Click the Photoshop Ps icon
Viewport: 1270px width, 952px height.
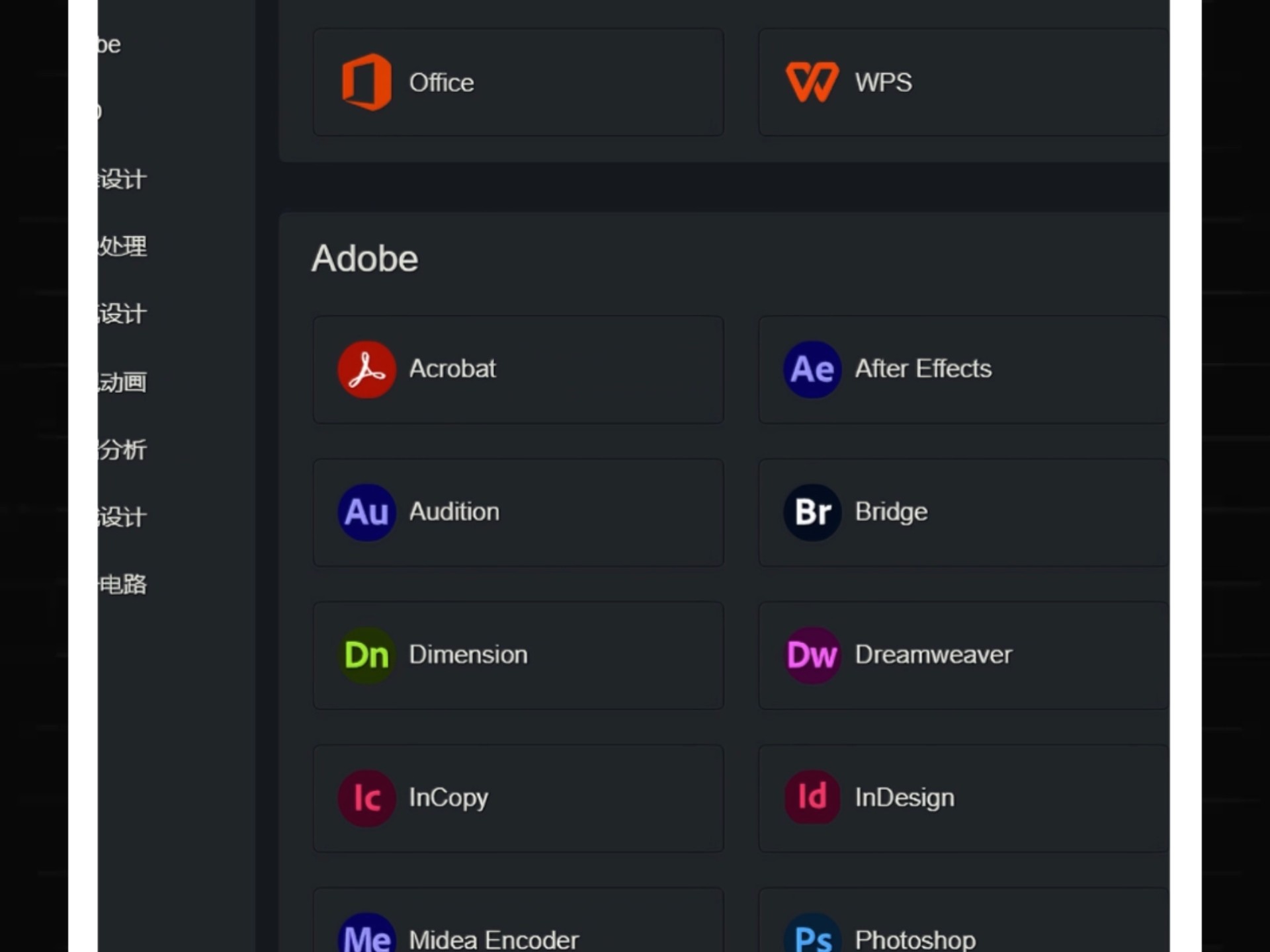pyautogui.click(x=812, y=933)
